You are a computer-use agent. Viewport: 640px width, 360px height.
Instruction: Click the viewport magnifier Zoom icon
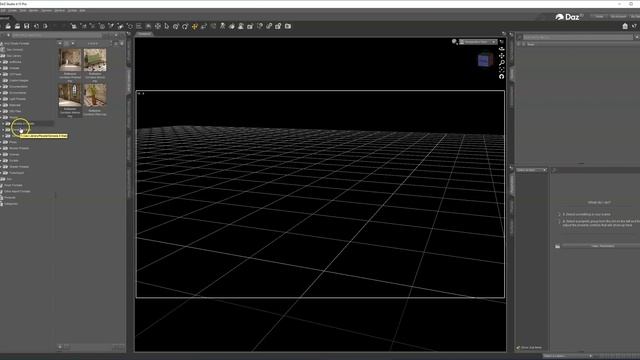[502, 62]
